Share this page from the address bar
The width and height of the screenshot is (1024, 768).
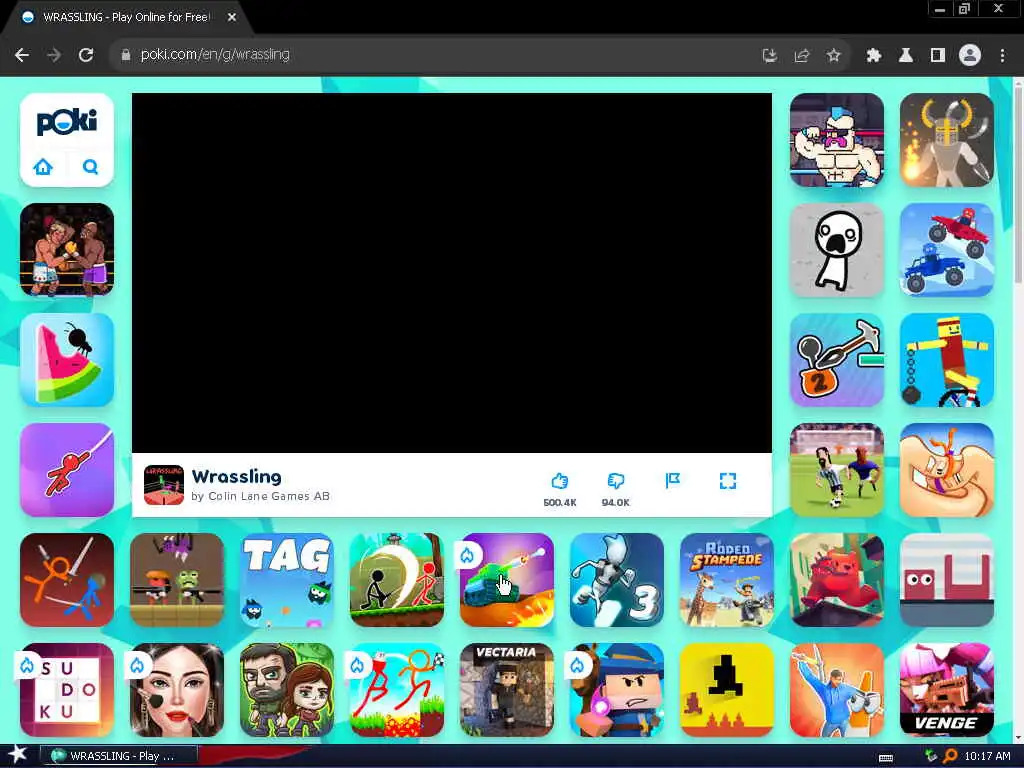point(802,56)
